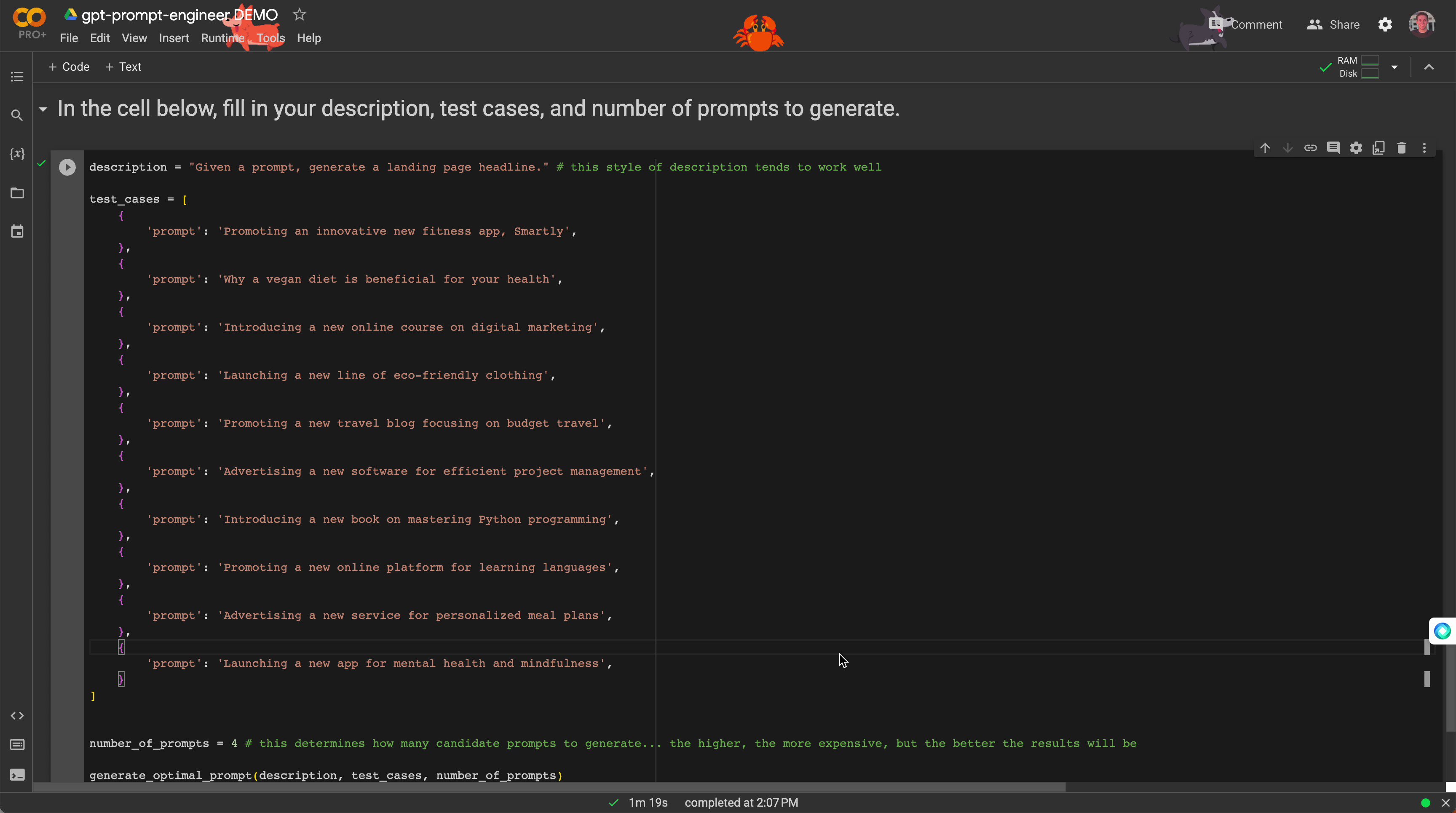
Task: Star the gpt-prompt-engineer notebook
Action: click(x=299, y=14)
